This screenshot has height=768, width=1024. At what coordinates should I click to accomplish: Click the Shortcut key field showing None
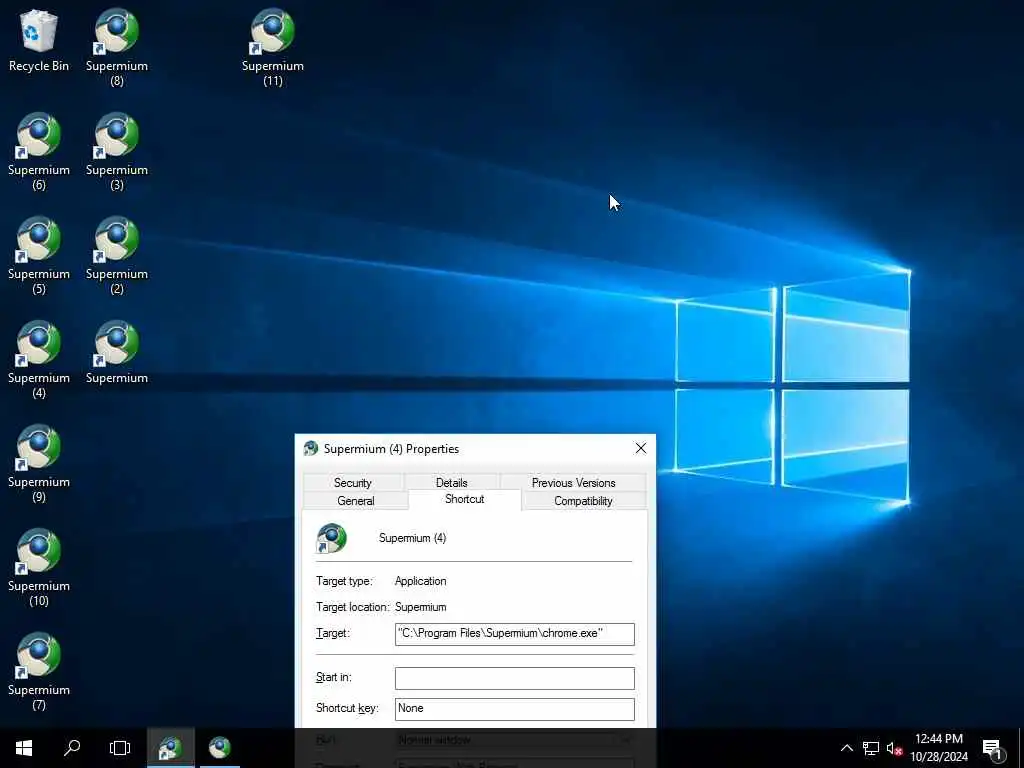click(x=515, y=709)
